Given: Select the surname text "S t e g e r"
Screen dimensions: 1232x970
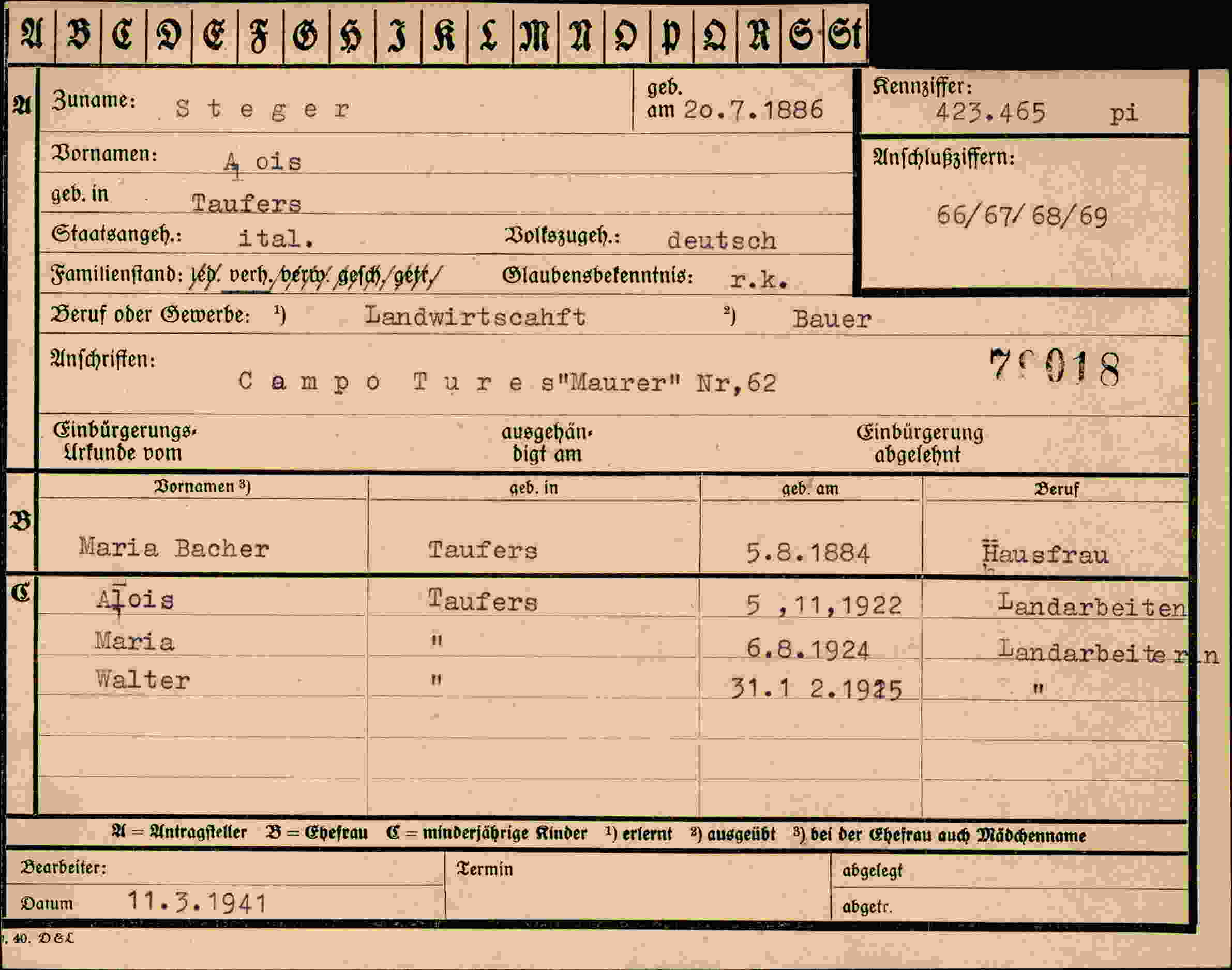Looking at the screenshot, I should (x=262, y=109).
